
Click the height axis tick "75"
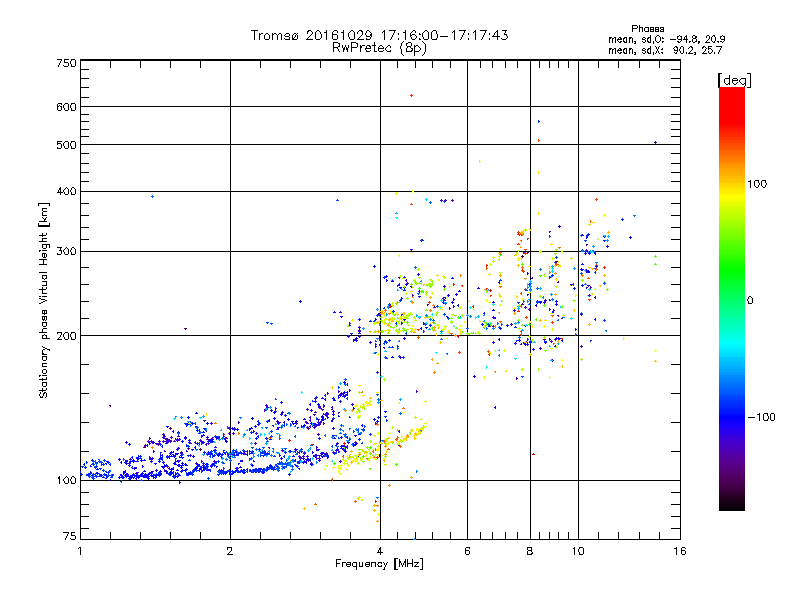click(x=70, y=536)
